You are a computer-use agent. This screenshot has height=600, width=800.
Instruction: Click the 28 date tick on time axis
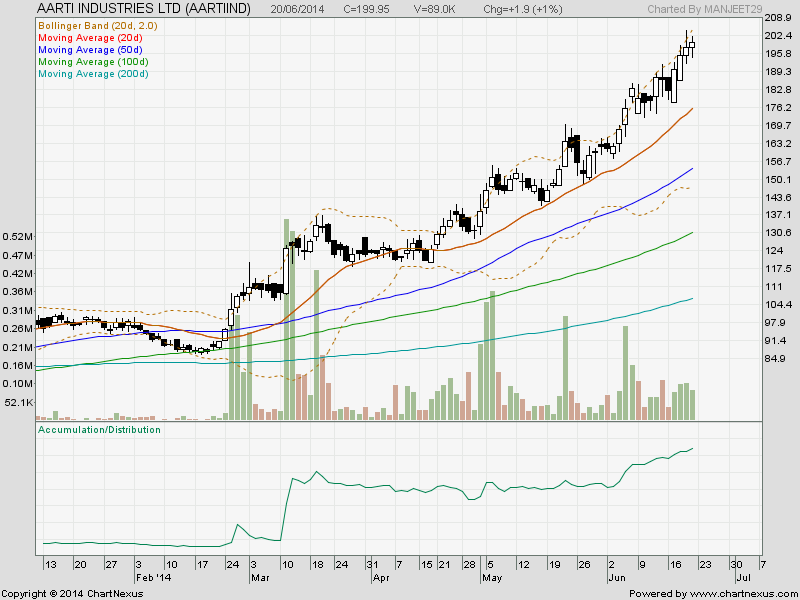[469, 565]
